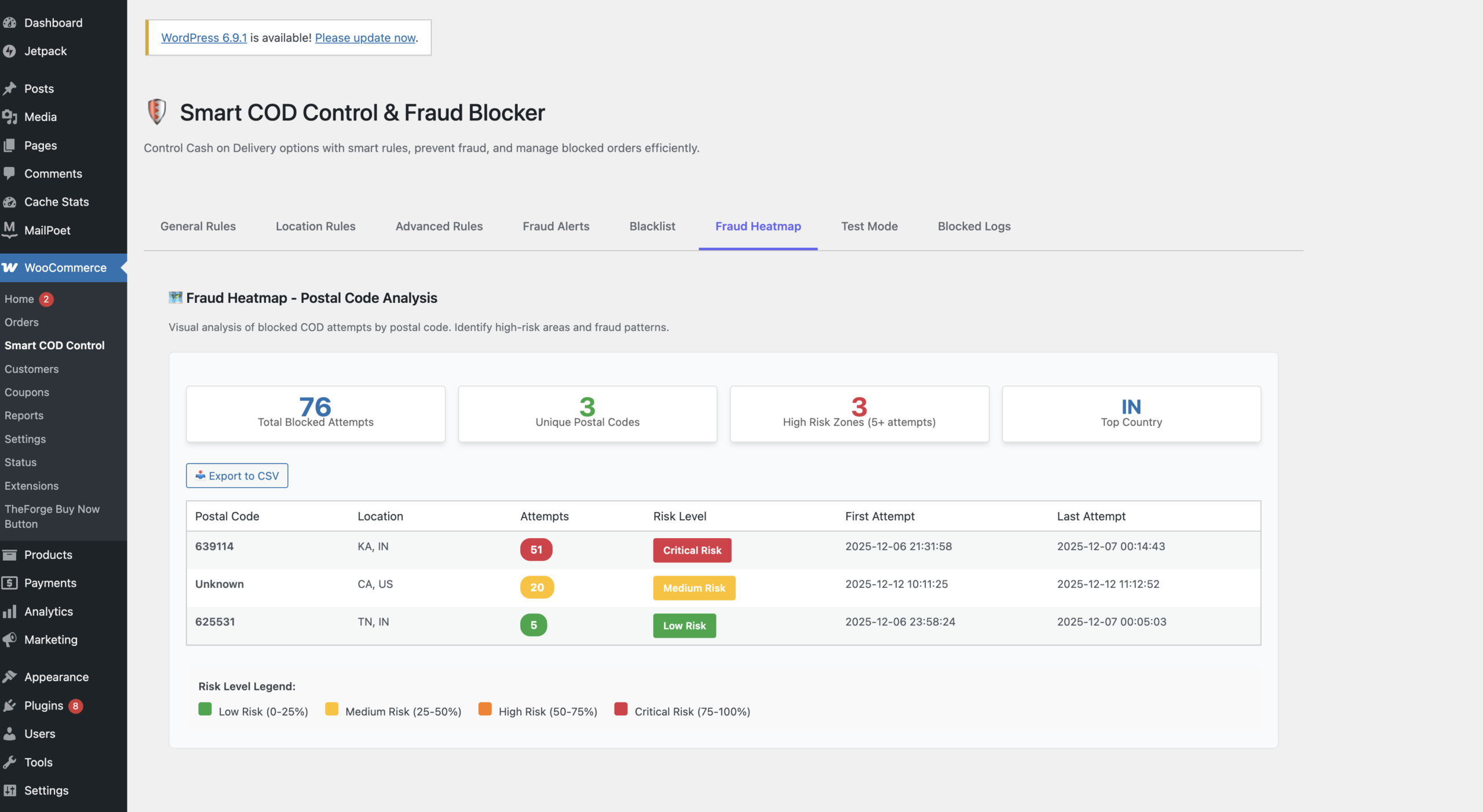
Task: Open the Media library icon
Action: [10, 116]
